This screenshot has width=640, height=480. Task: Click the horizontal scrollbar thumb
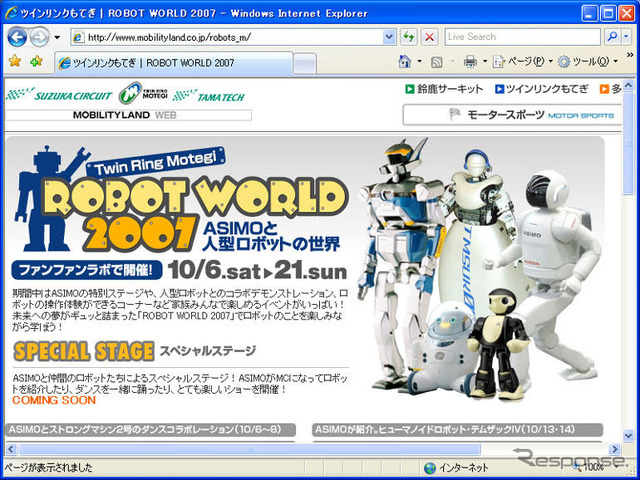coord(249,449)
